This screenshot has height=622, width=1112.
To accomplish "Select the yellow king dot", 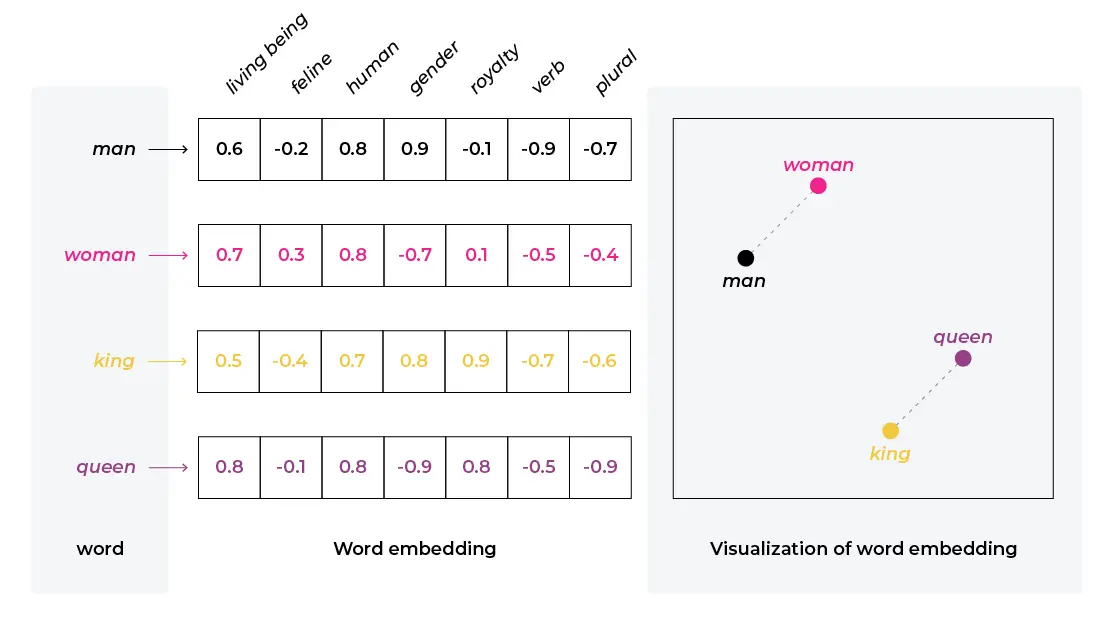I will click(x=890, y=431).
